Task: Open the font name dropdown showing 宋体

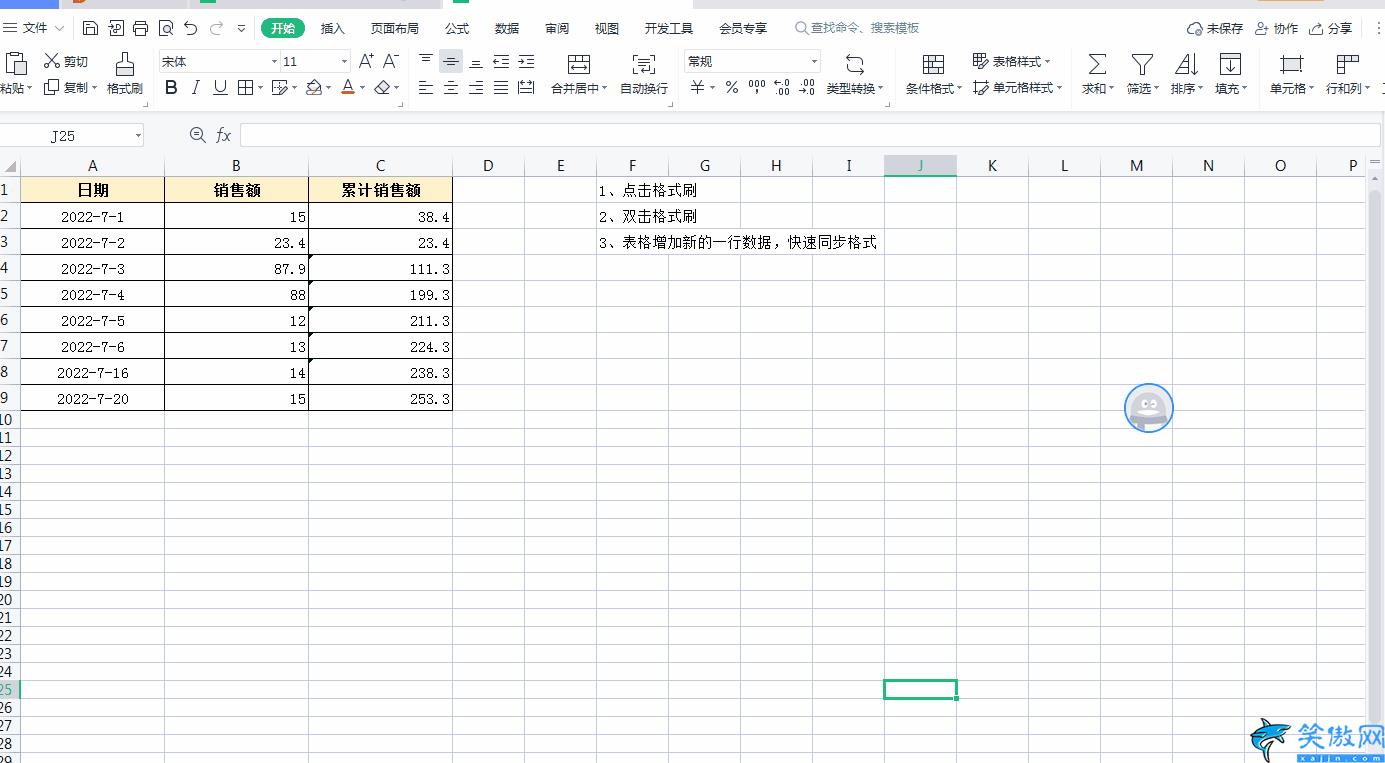Action: click(x=274, y=62)
